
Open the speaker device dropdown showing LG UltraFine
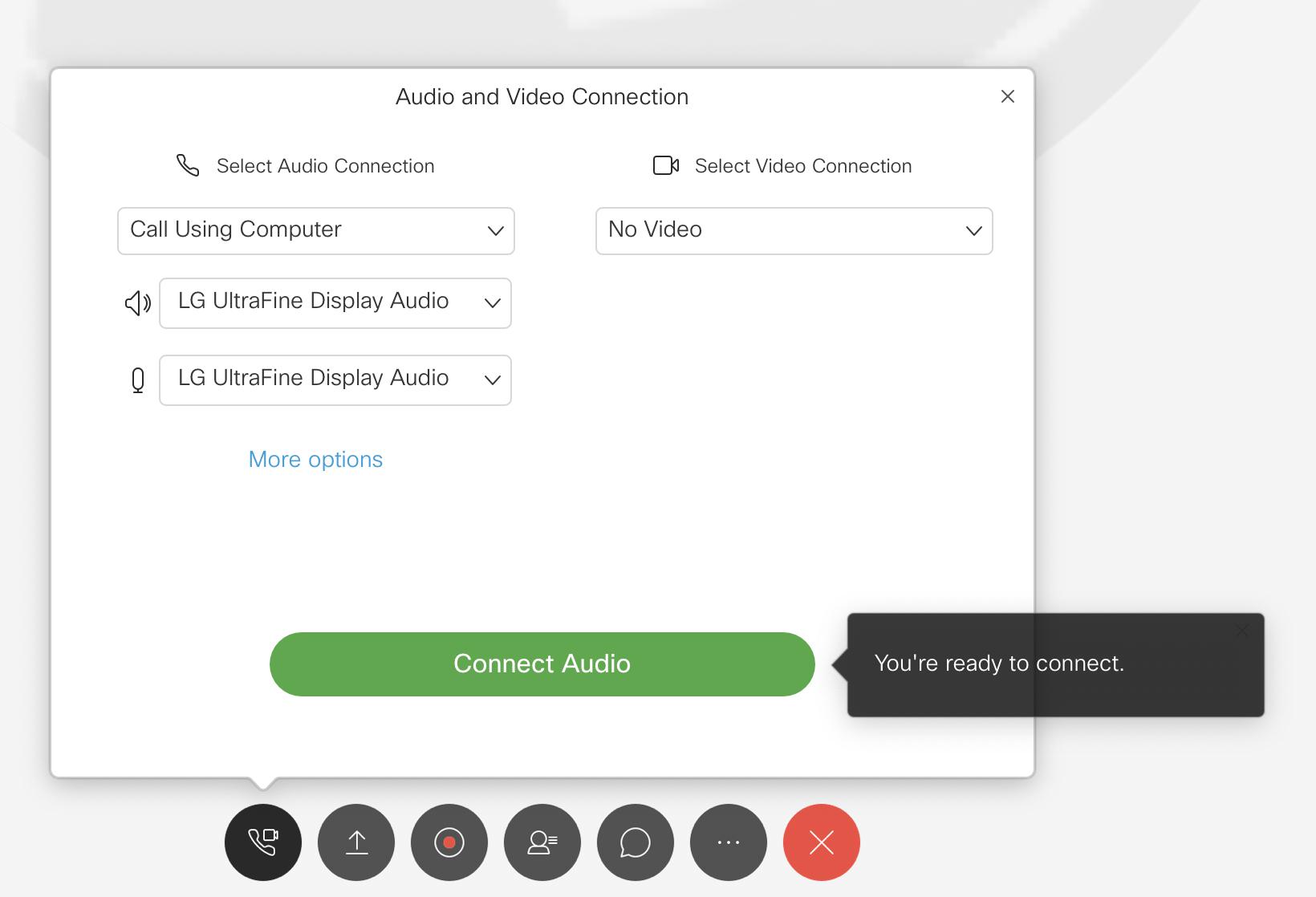tap(335, 302)
